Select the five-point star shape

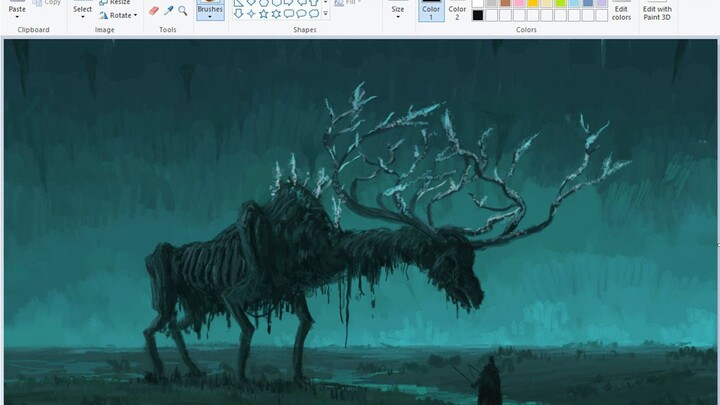click(x=263, y=14)
